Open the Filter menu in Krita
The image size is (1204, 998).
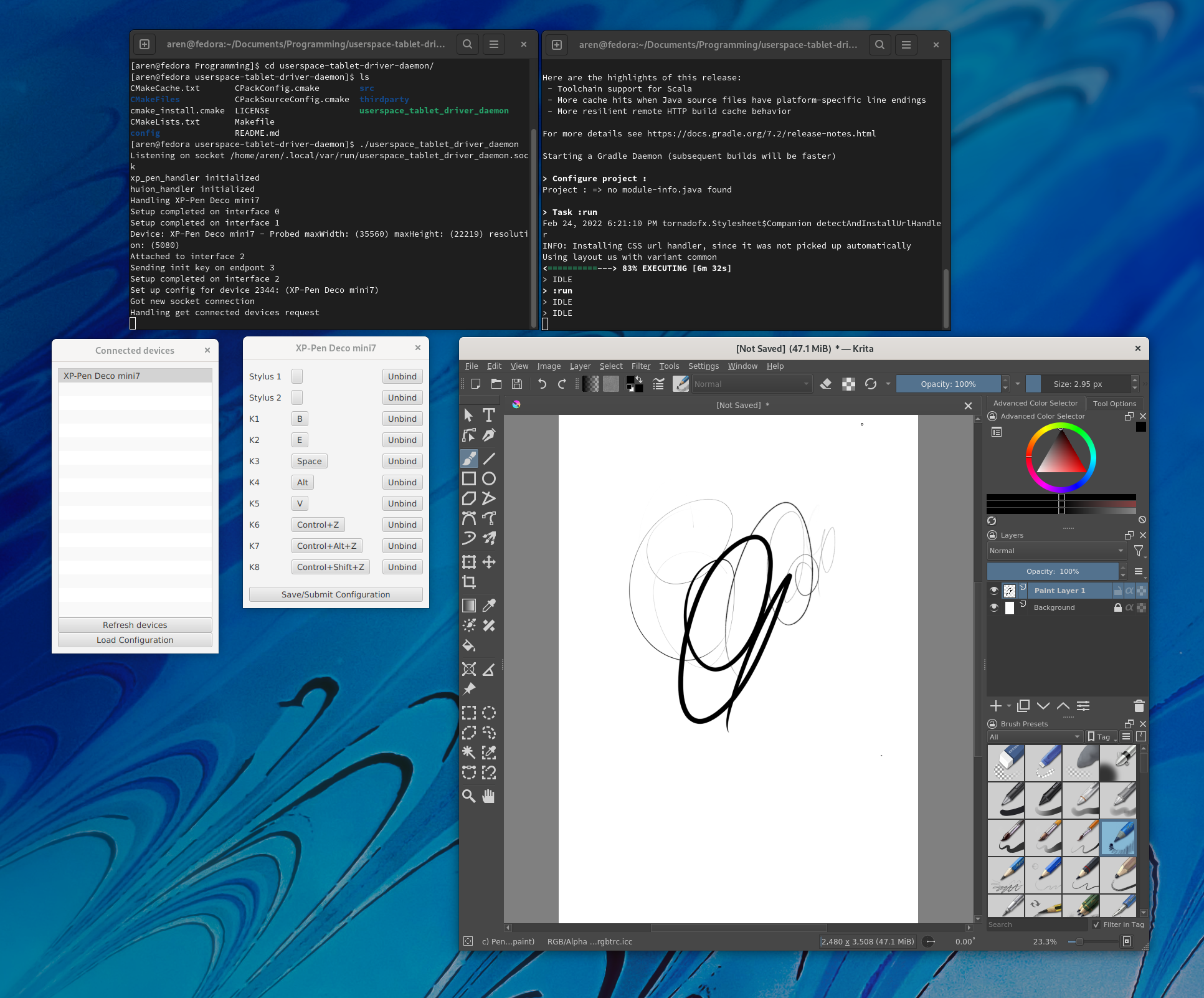641,366
